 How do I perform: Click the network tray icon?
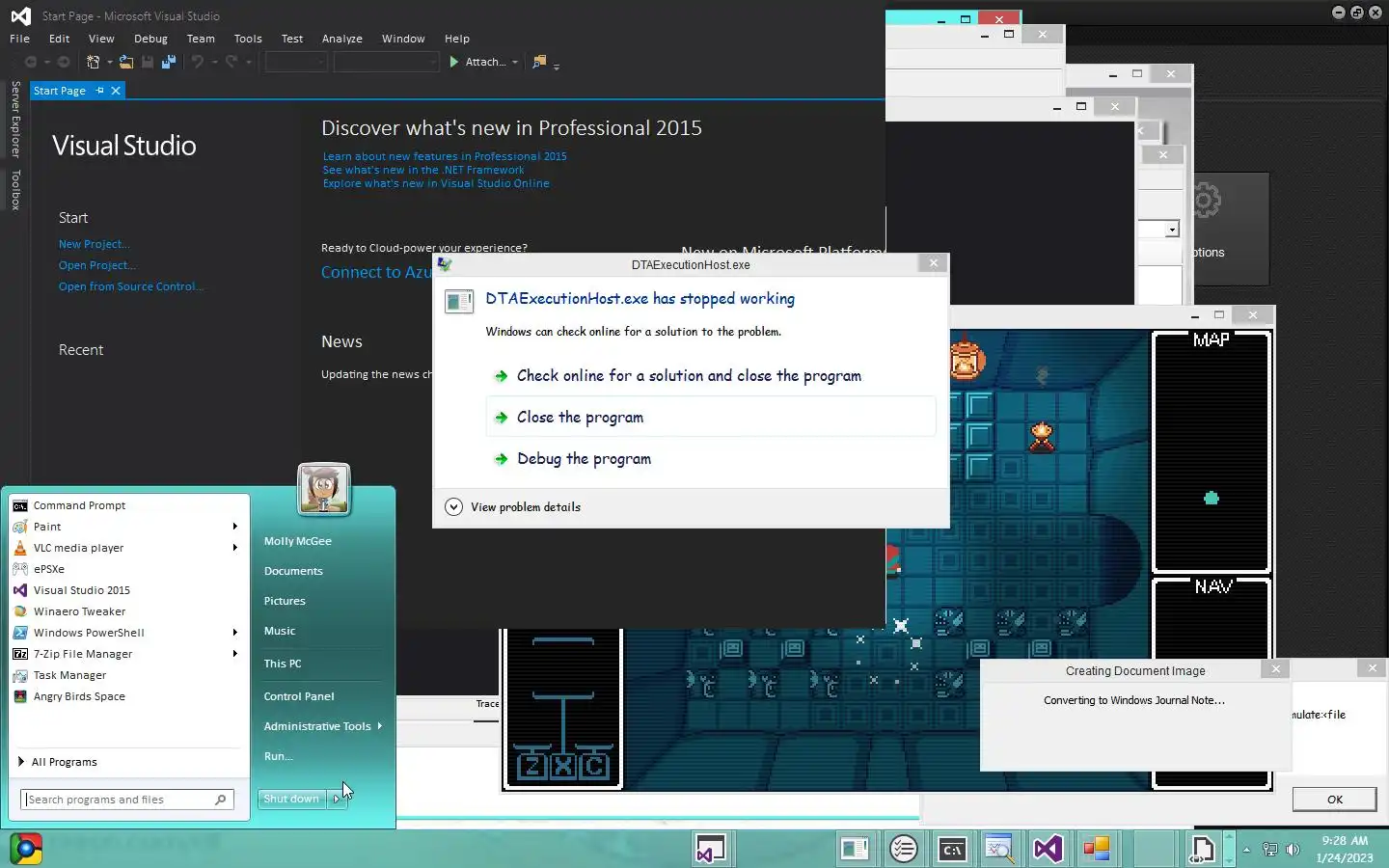pyautogui.click(x=1270, y=850)
